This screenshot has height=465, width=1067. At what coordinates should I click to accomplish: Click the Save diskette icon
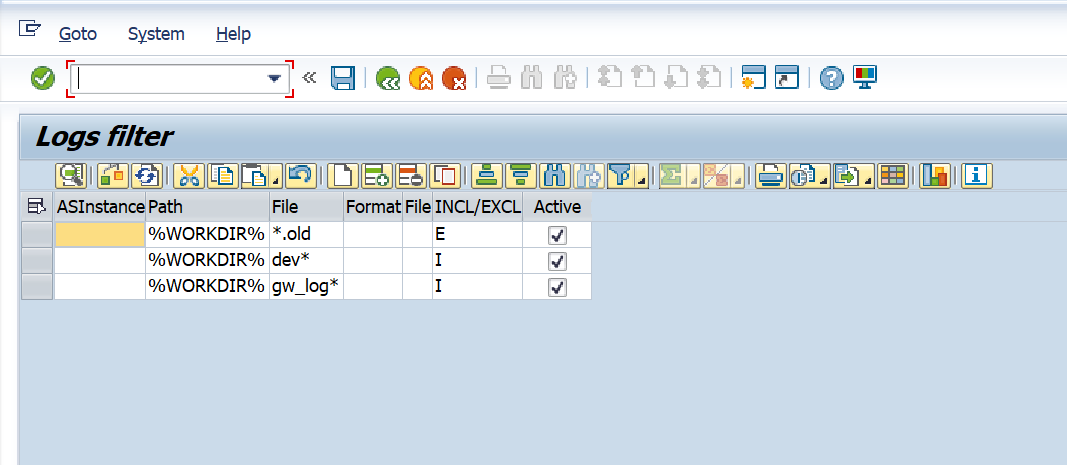[343, 78]
